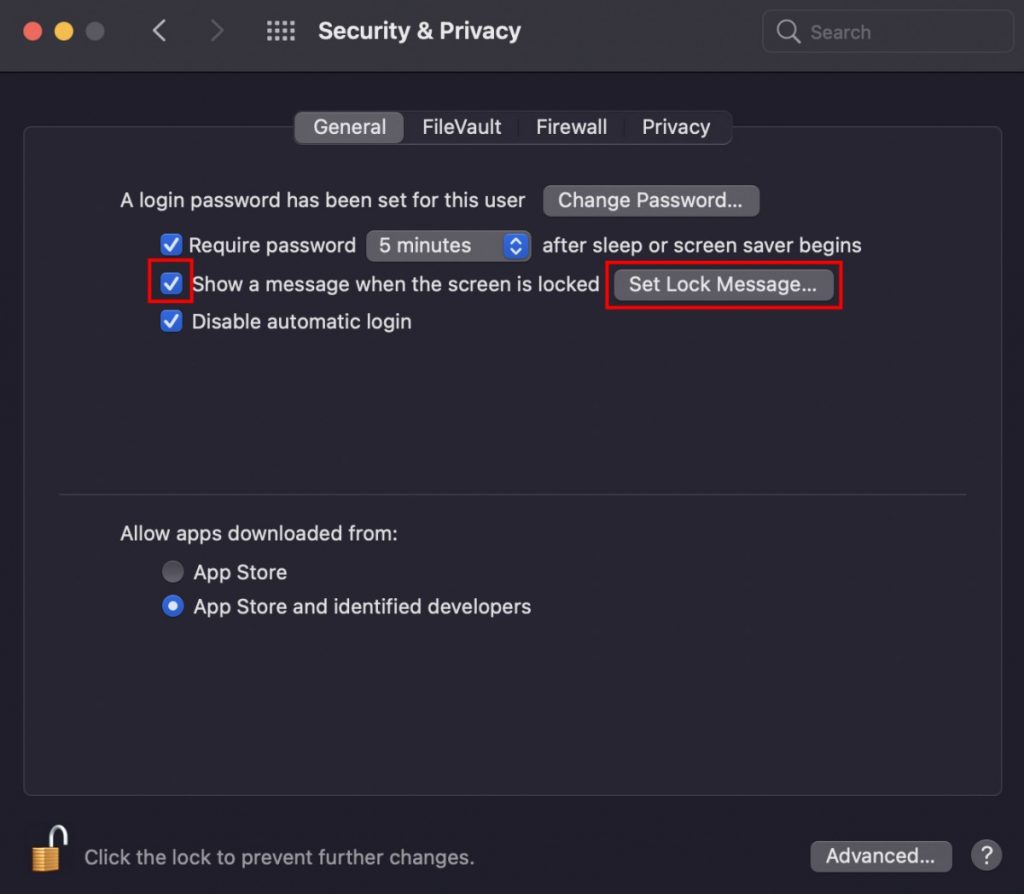Click the Show All preferences grid icon
This screenshot has height=894, width=1024.
coord(281,31)
